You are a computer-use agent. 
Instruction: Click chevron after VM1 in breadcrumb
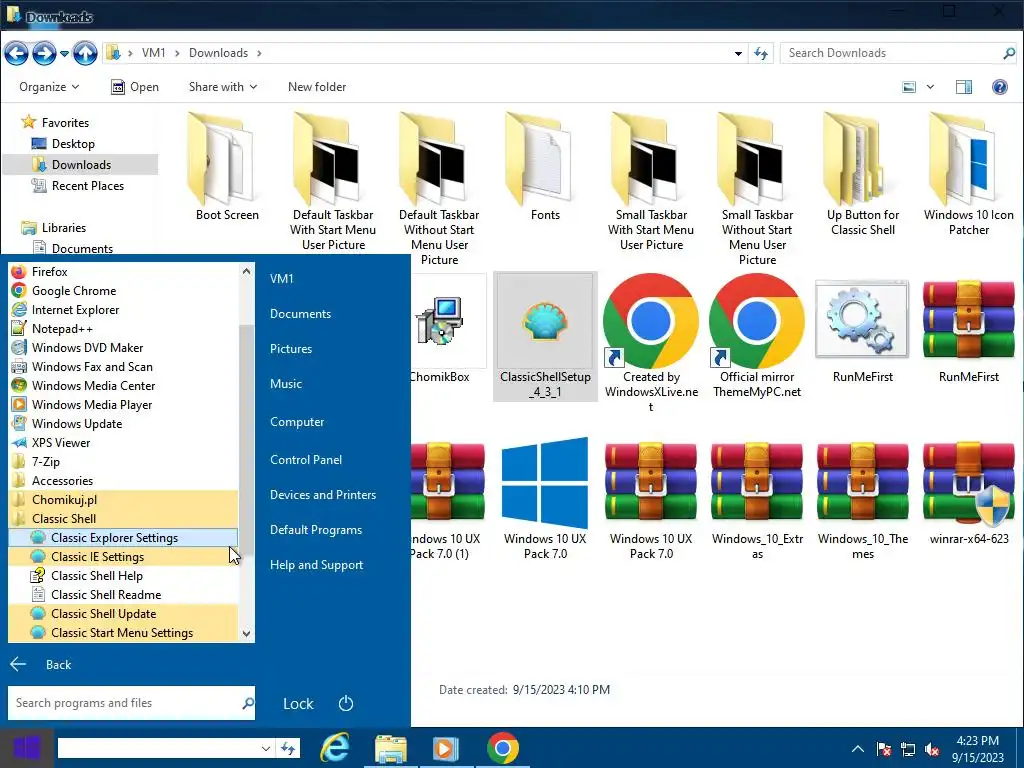point(177,54)
